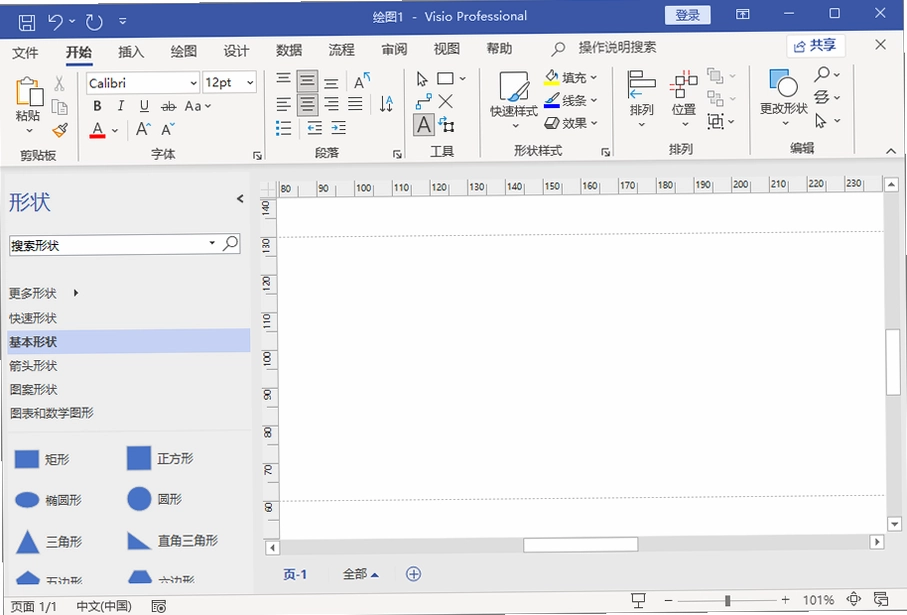Image resolution: width=907 pixels, height=615 pixels.
Task: Toggle Italic text formatting
Action: (120, 106)
